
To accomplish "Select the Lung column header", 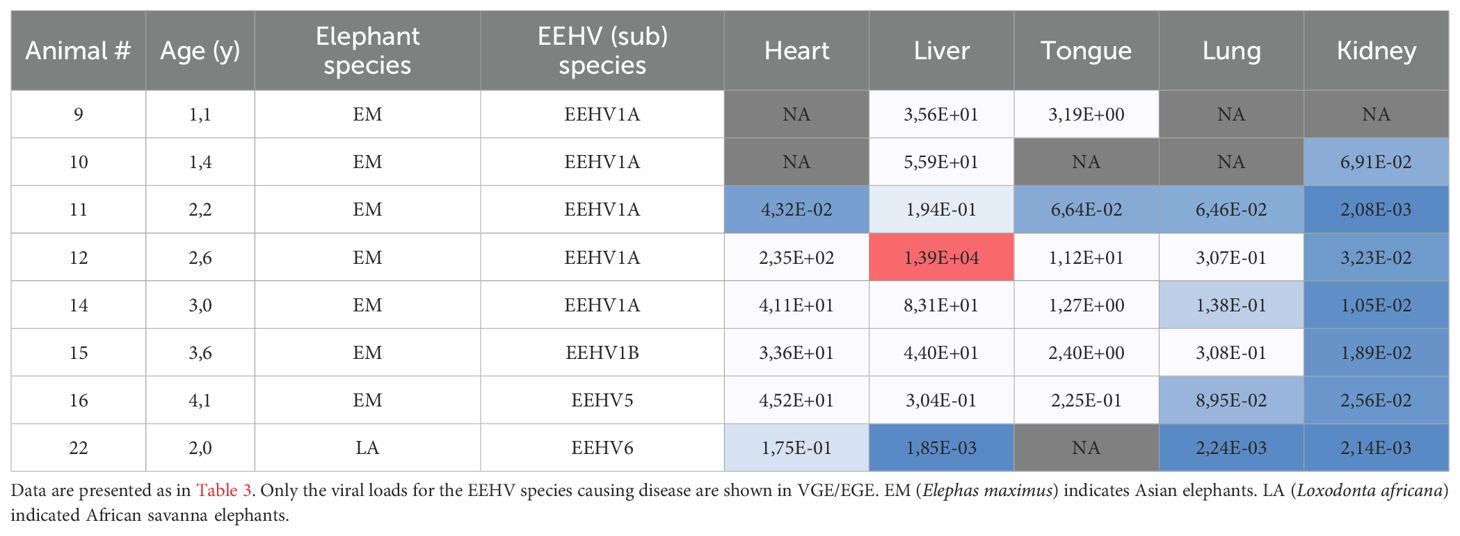I will (1231, 51).
